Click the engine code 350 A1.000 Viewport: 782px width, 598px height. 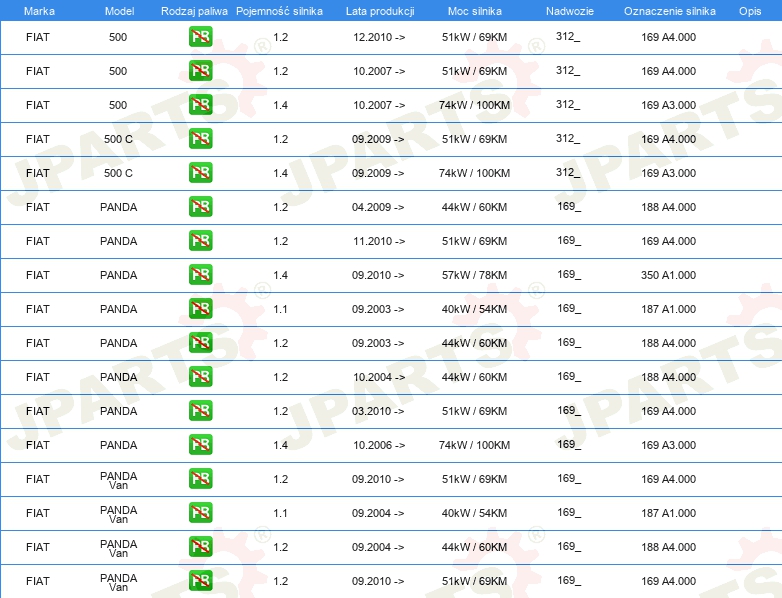point(668,275)
